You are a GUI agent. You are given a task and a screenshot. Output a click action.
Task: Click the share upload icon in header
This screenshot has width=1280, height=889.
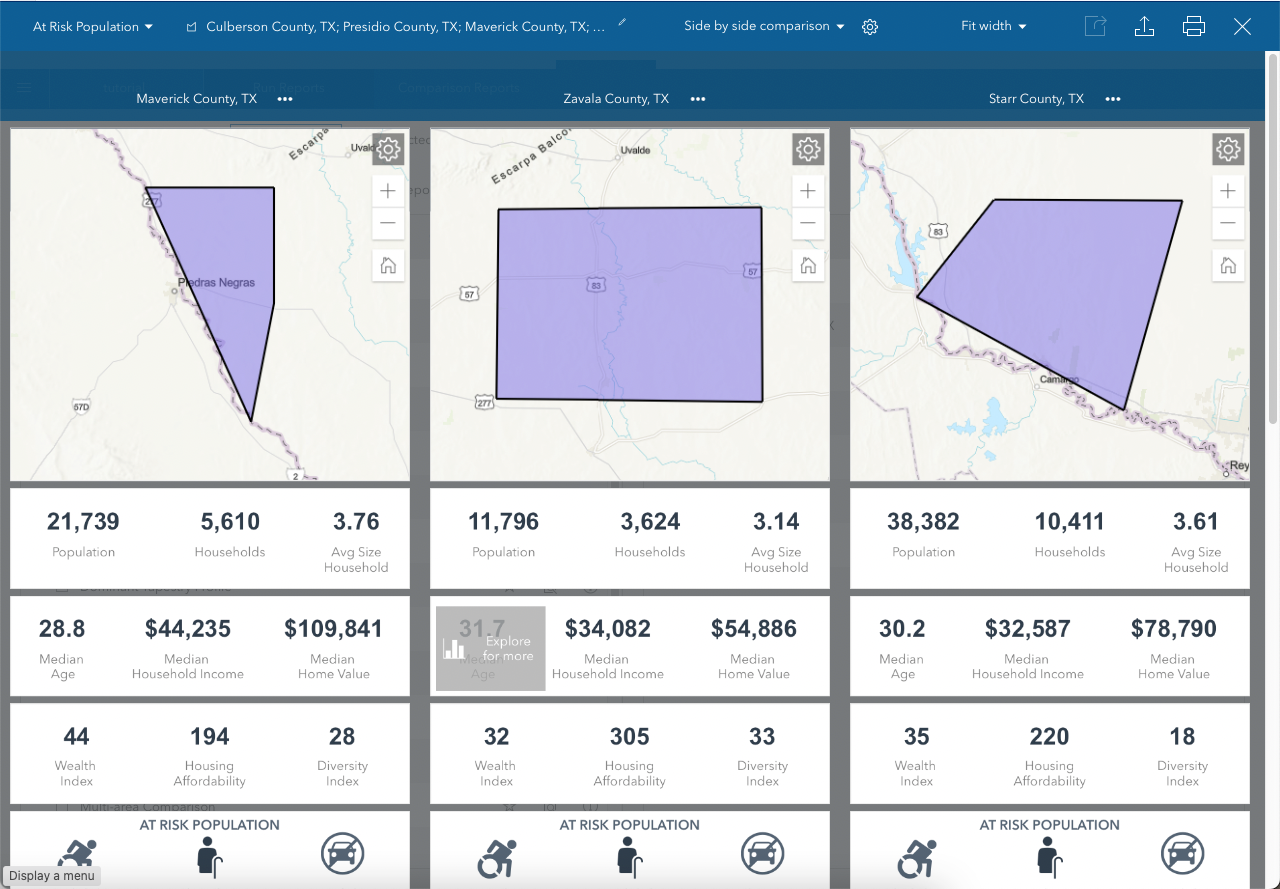pyautogui.click(x=1145, y=27)
